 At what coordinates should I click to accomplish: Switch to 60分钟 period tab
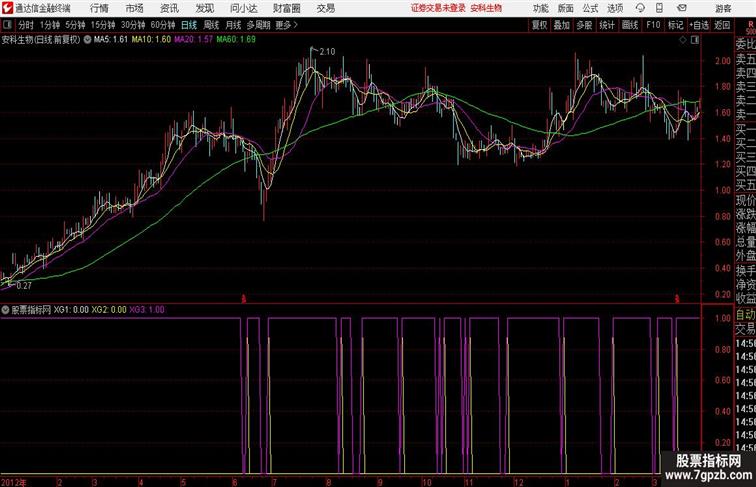pos(163,25)
